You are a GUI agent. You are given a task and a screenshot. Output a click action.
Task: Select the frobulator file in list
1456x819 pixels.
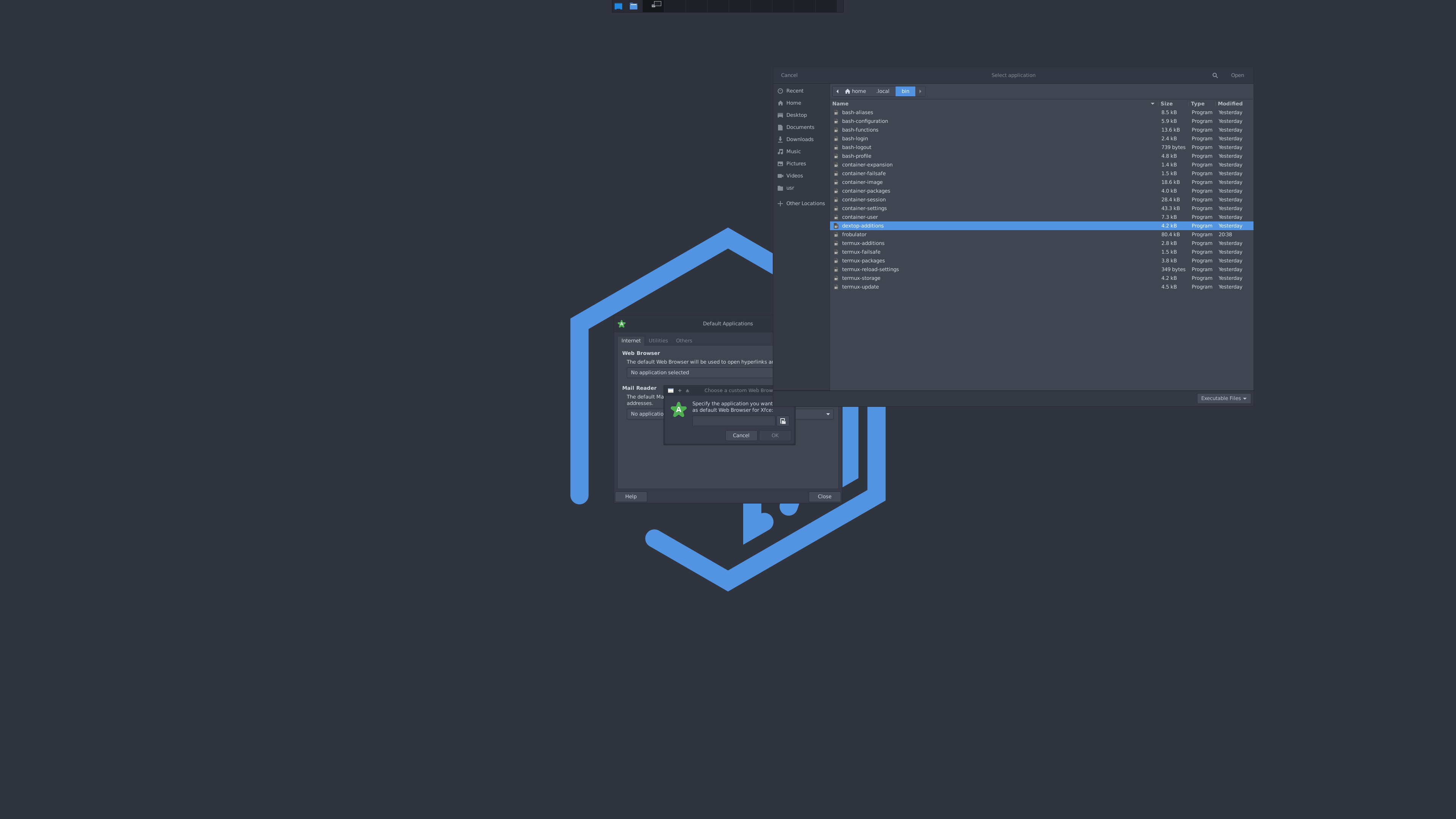pyautogui.click(x=854, y=235)
